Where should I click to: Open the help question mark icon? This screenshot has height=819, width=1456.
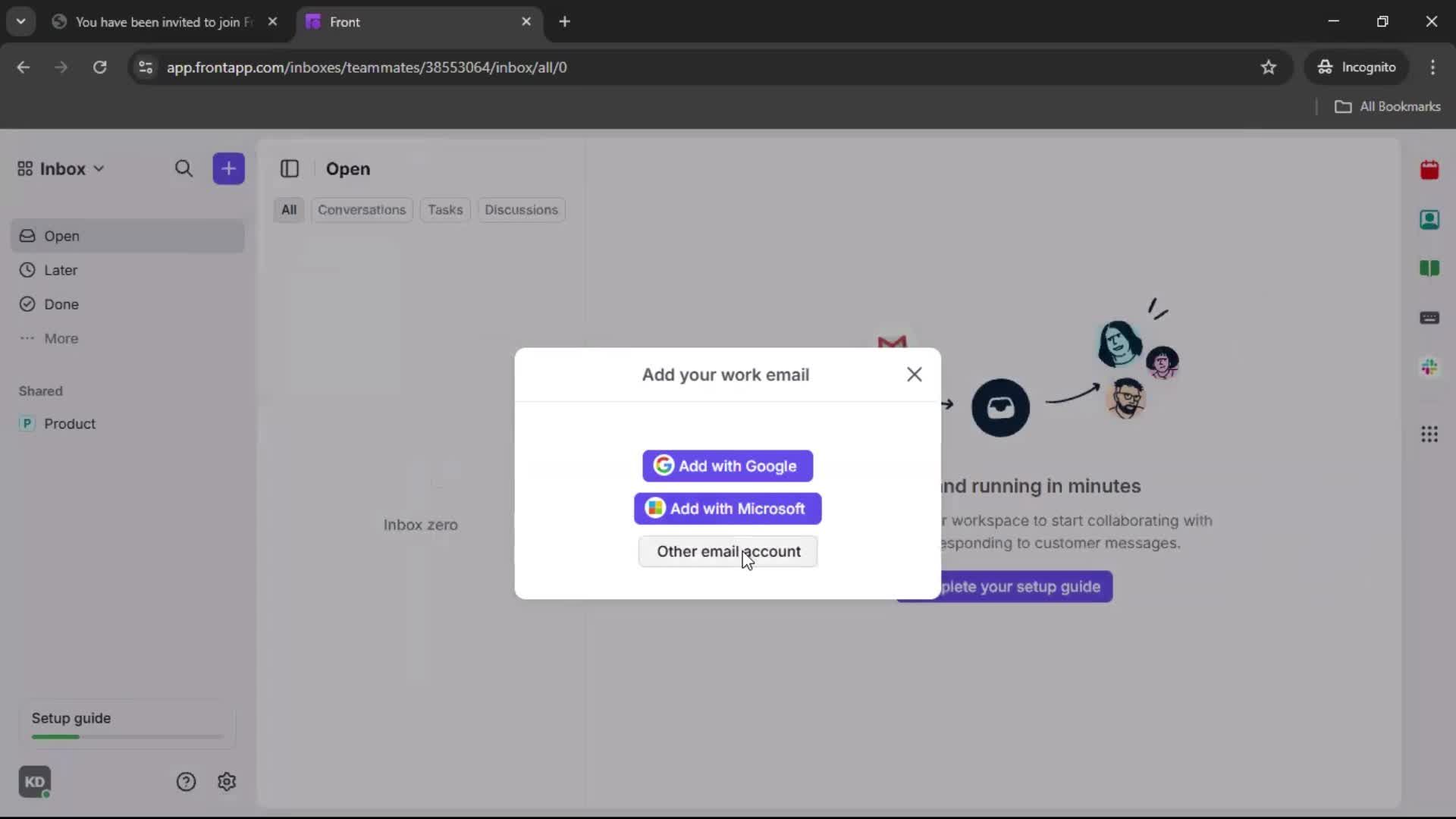point(186,781)
